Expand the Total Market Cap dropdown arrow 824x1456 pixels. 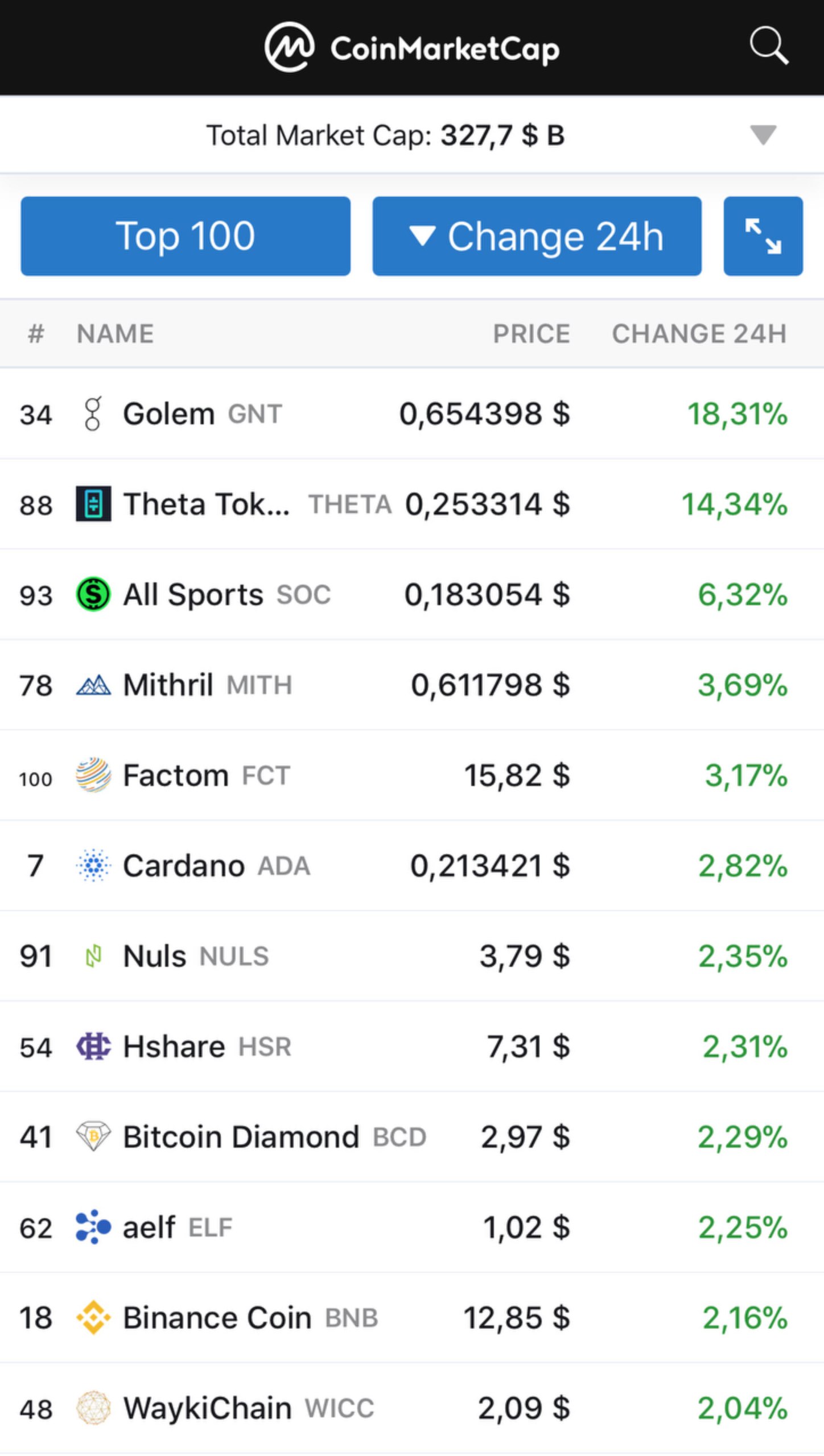click(x=763, y=135)
